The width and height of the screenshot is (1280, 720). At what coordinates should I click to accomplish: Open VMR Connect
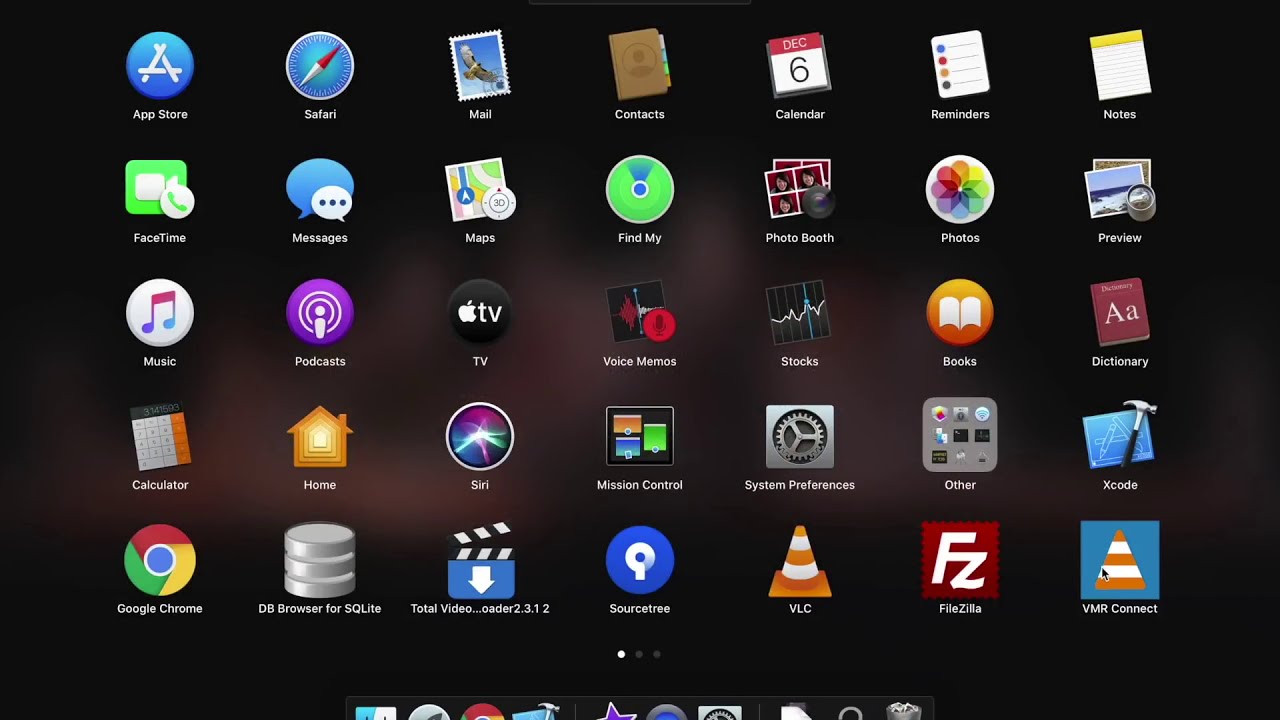(1120, 560)
